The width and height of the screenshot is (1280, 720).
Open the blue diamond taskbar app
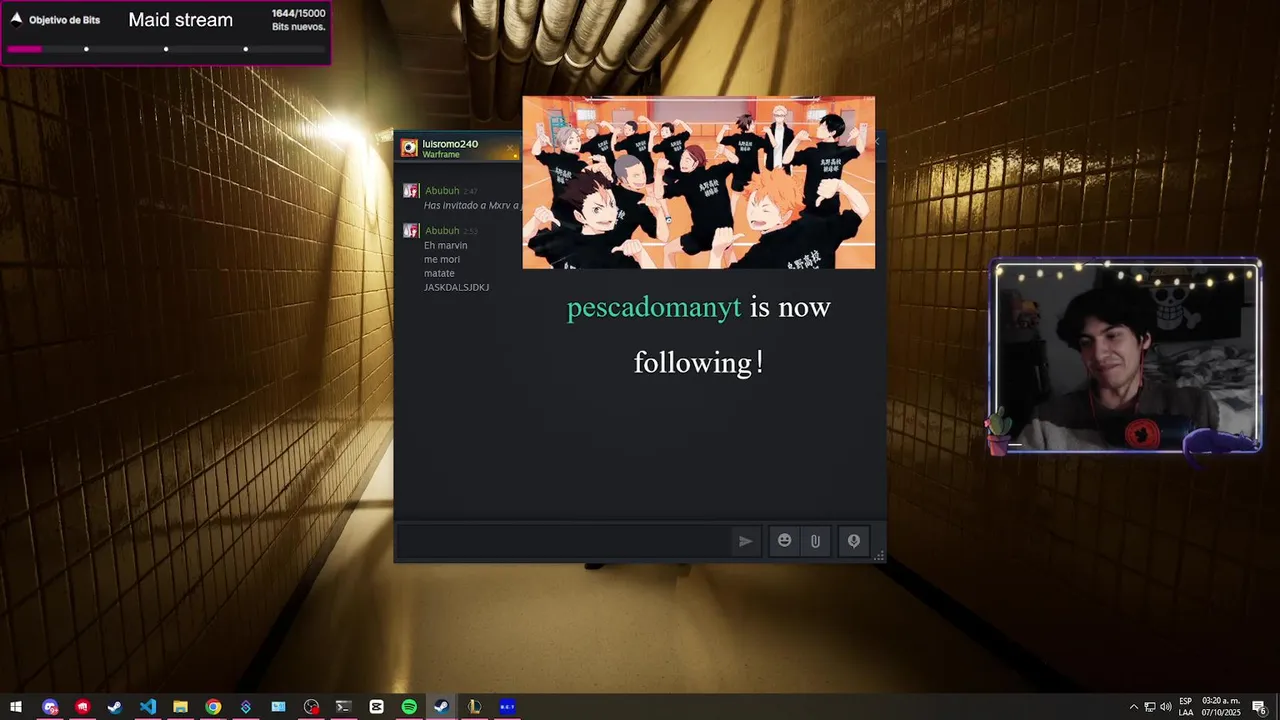(x=246, y=707)
